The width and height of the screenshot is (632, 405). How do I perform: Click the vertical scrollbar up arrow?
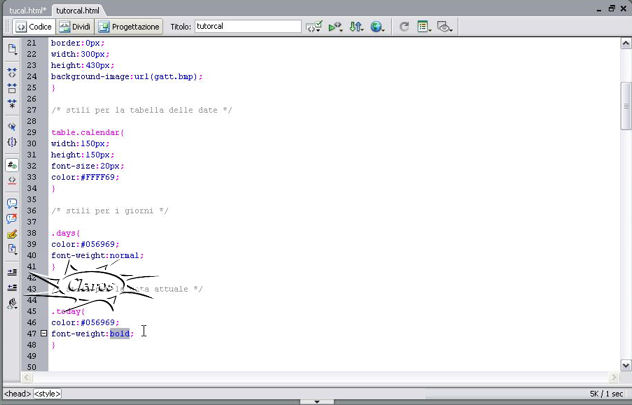626,43
